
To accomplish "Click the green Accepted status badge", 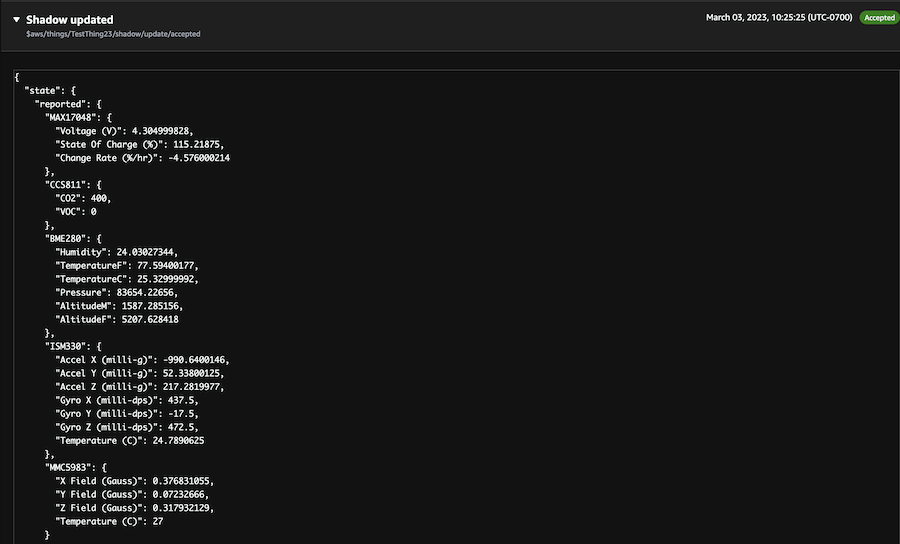I will click(879, 18).
